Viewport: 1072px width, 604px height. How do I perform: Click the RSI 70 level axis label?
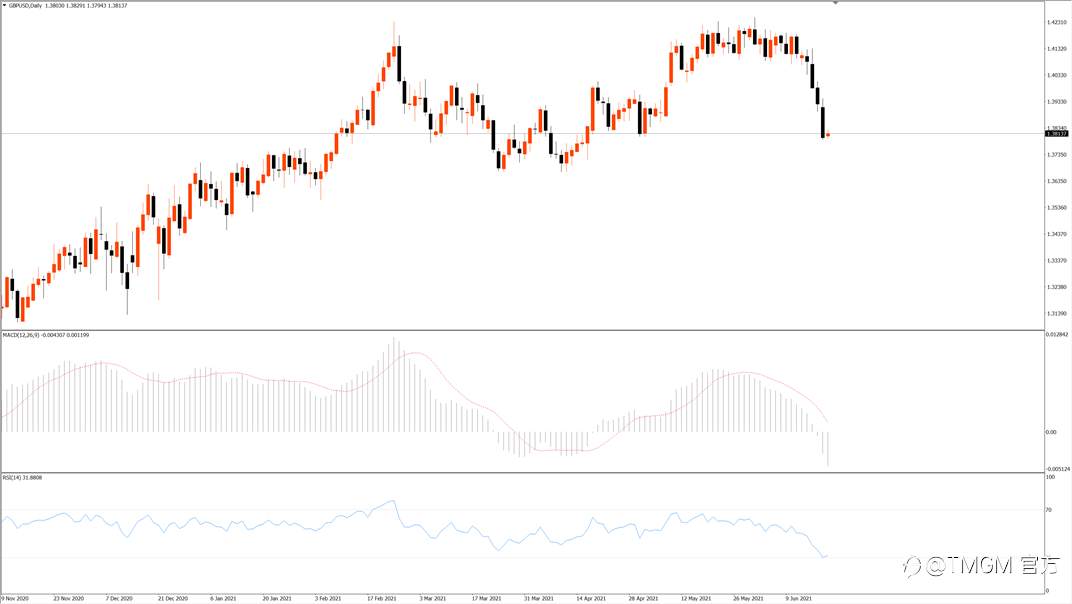click(1049, 510)
